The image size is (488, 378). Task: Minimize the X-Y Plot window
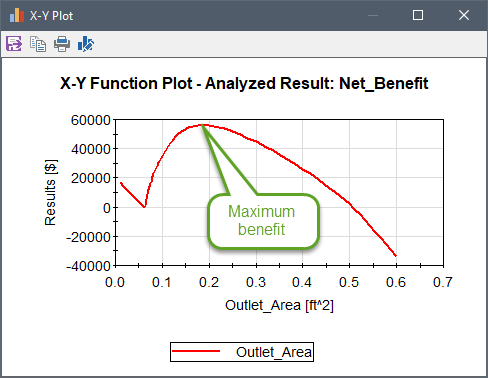373,15
